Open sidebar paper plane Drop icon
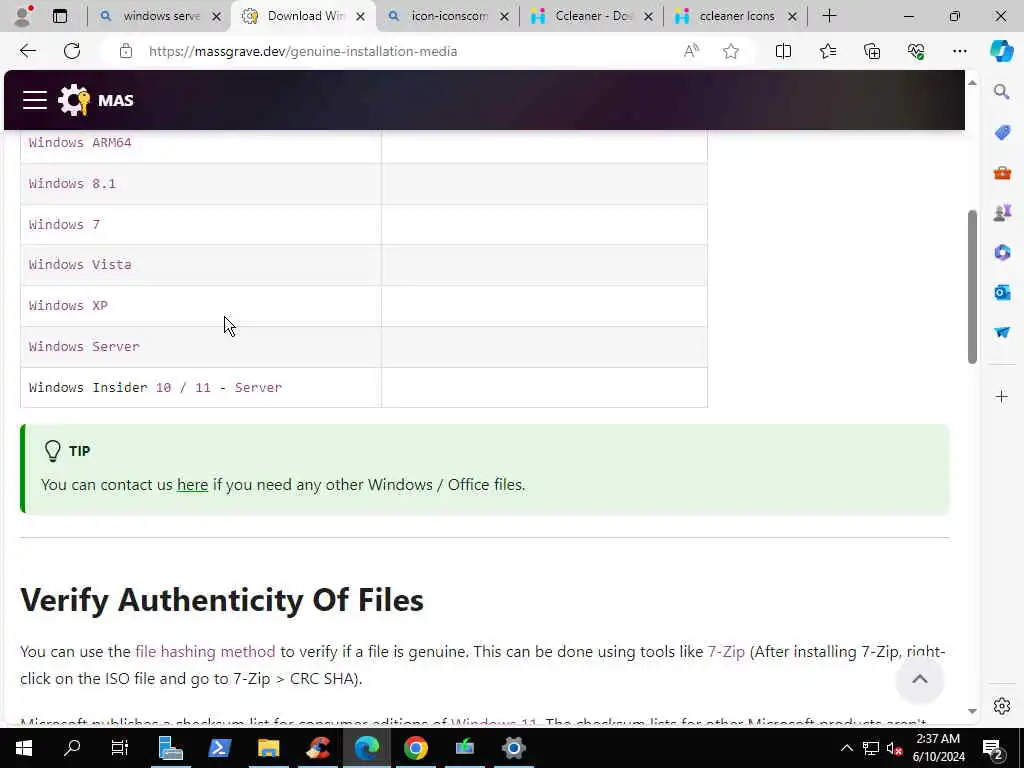This screenshot has width=1024, height=768. (1002, 332)
